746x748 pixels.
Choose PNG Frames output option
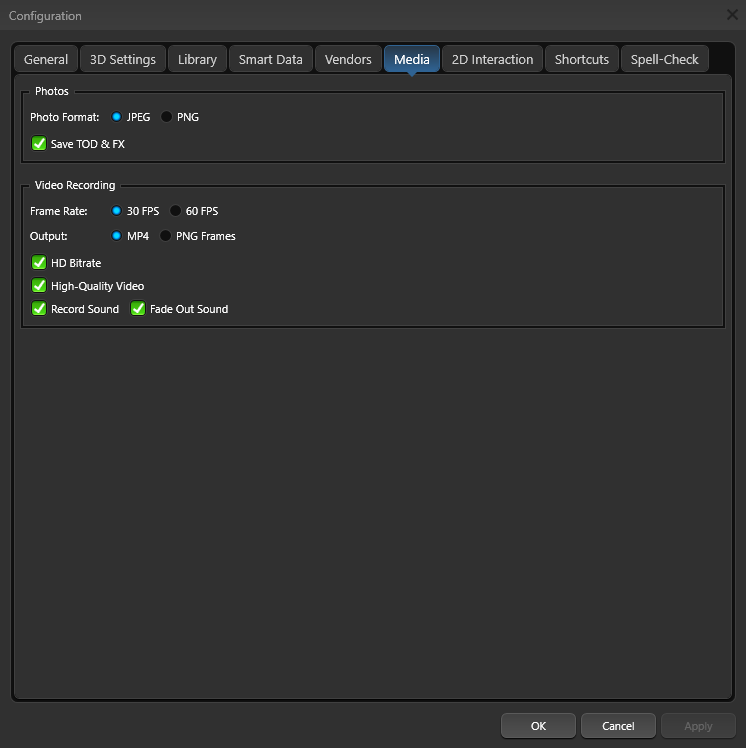(166, 236)
